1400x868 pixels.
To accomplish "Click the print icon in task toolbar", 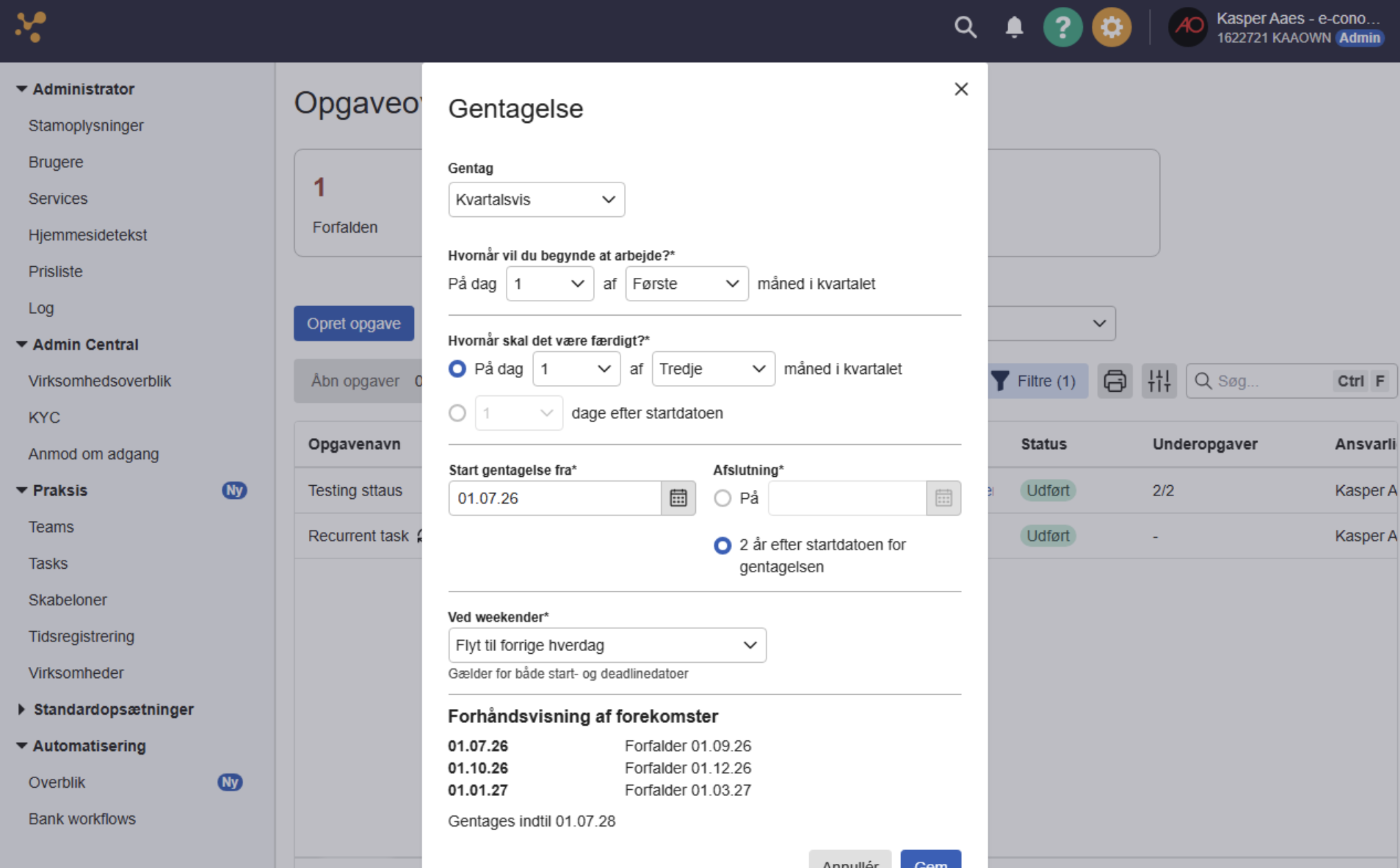I will pyautogui.click(x=1115, y=381).
